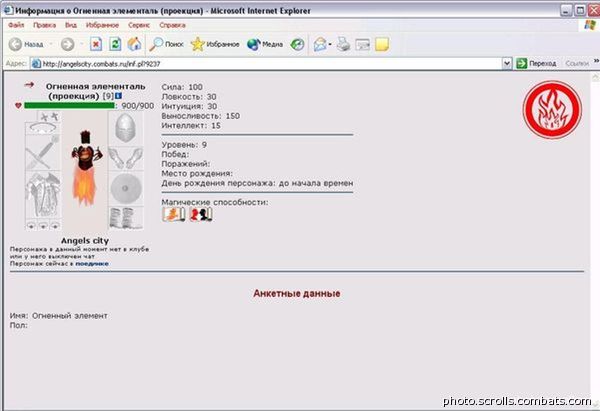Click the Ловкость: 30 stat line
Viewport: 600px width, 411px height.
[189, 97]
